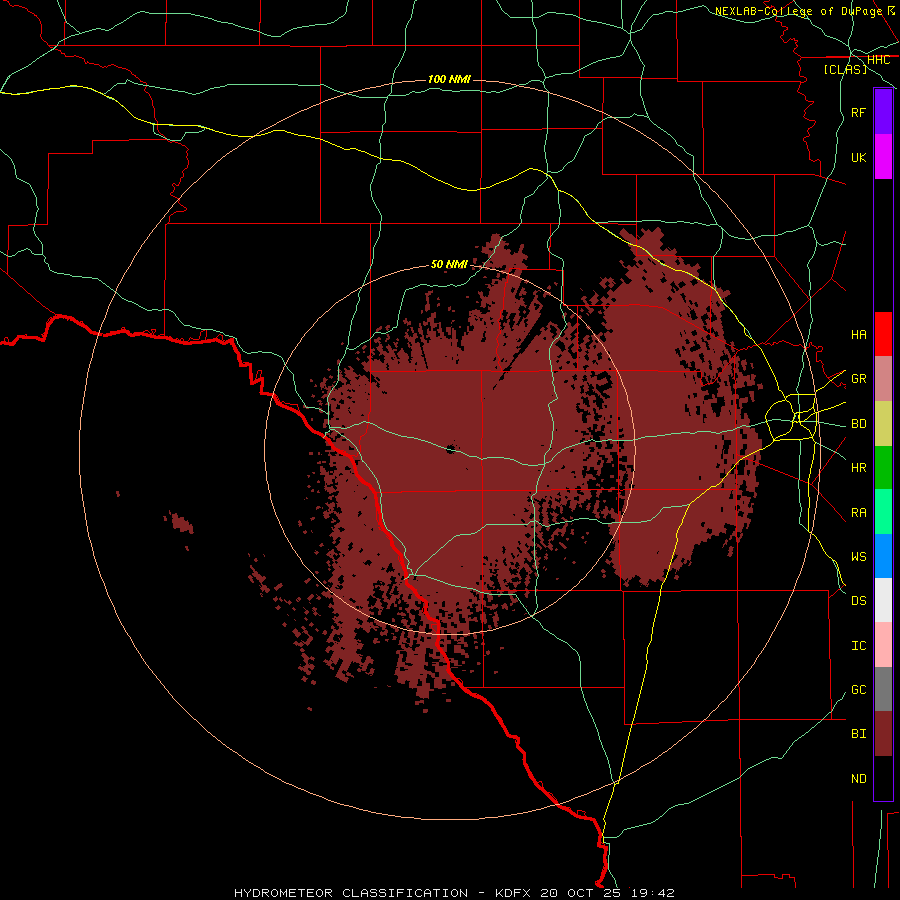Click the RA light green swatch

883,512
